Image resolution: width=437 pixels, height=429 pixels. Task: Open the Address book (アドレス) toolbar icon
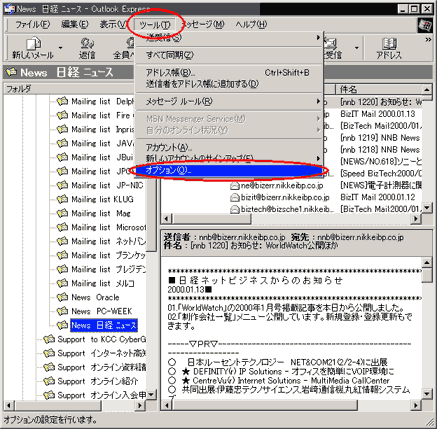(x=389, y=44)
